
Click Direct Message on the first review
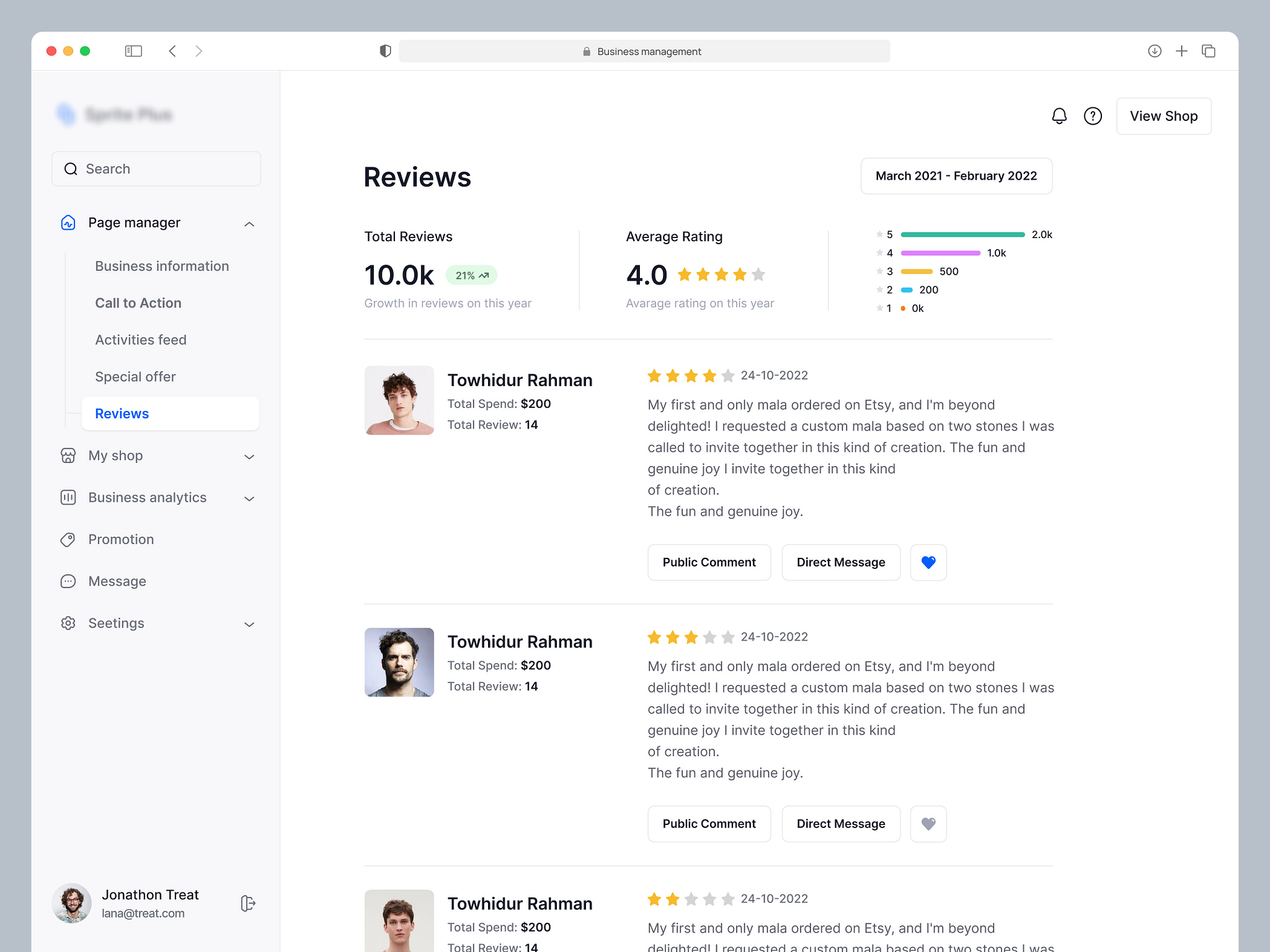[841, 562]
